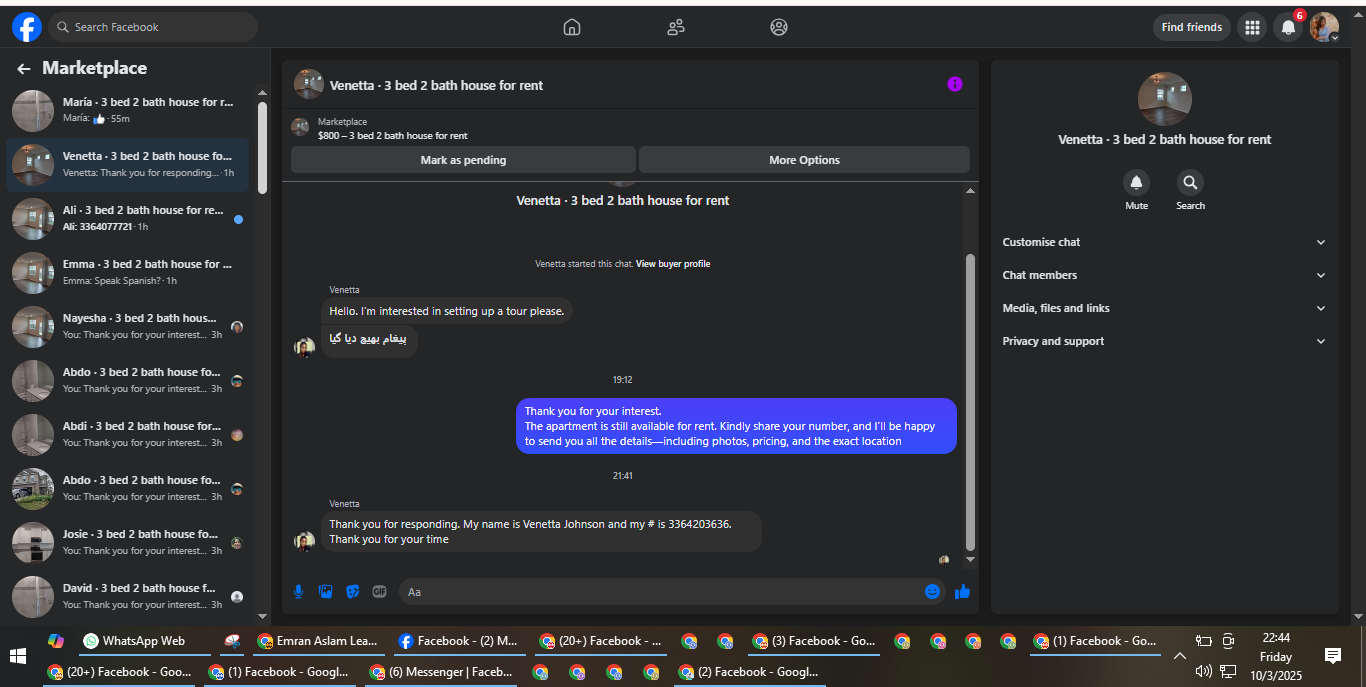Choose a GIF with the GIF icon

[x=379, y=591]
